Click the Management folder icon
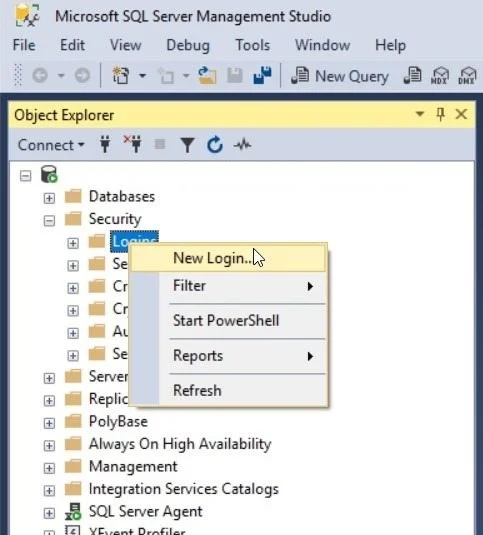This screenshot has height=535, width=483. tap(73, 466)
